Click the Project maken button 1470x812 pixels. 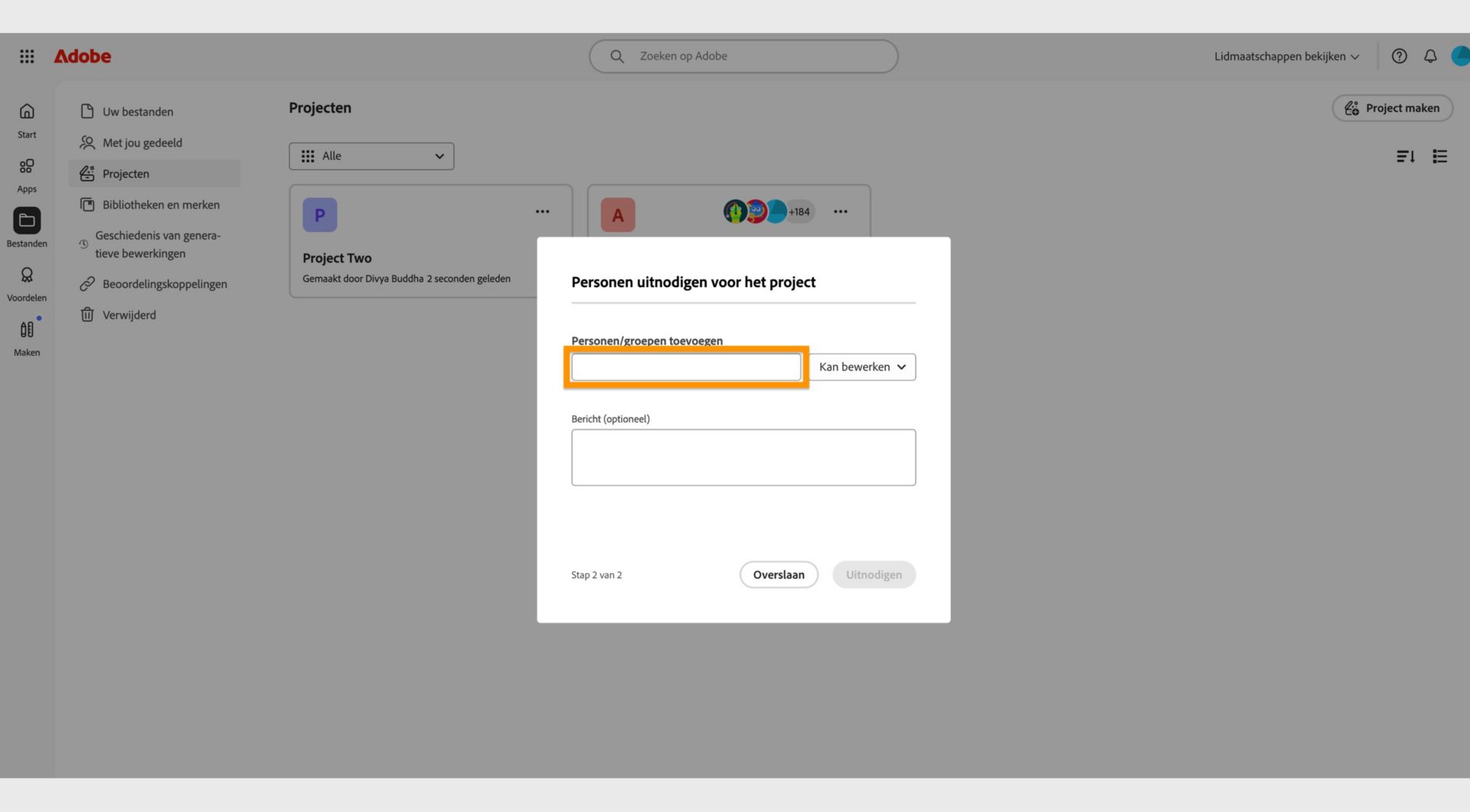pyautogui.click(x=1393, y=108)
